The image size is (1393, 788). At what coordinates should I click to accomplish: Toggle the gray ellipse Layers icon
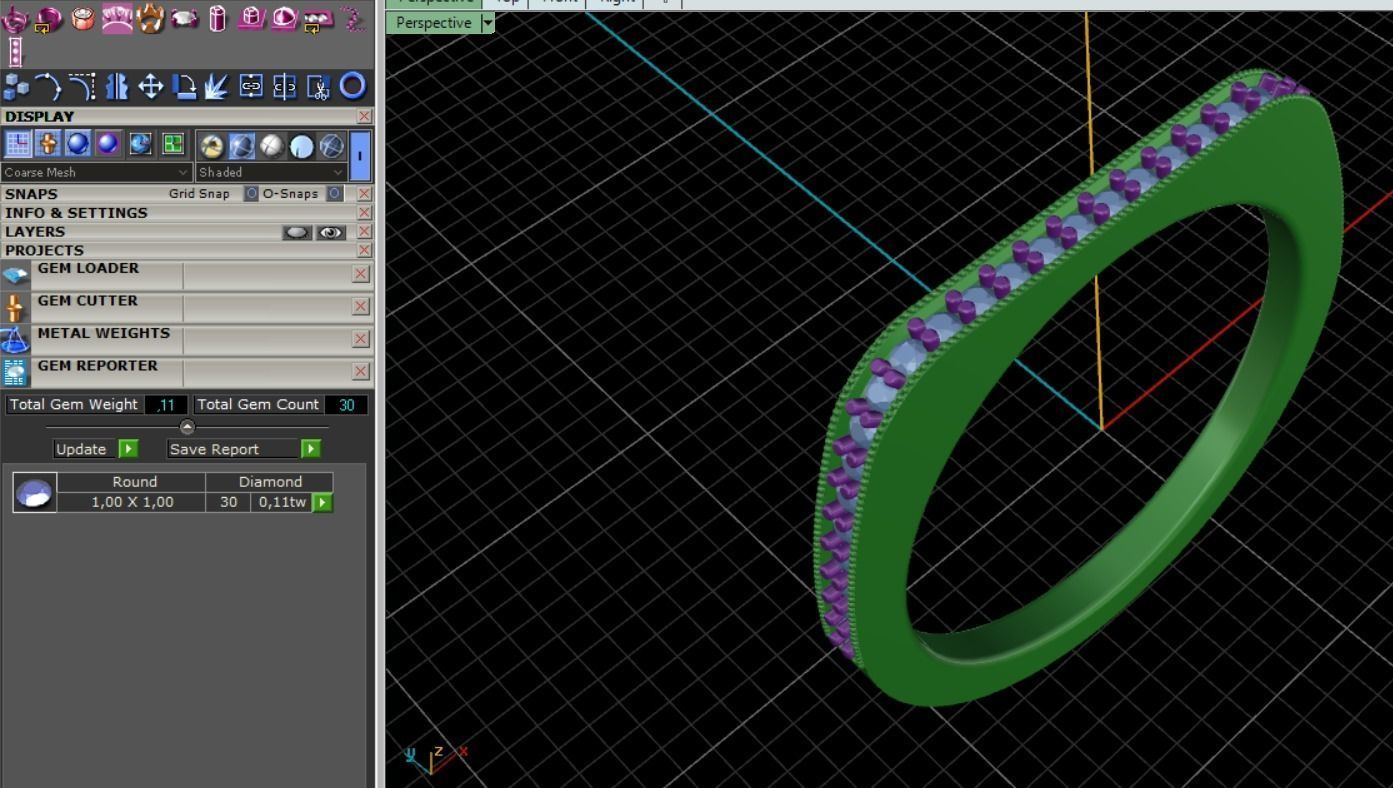(x=297, y=232)
